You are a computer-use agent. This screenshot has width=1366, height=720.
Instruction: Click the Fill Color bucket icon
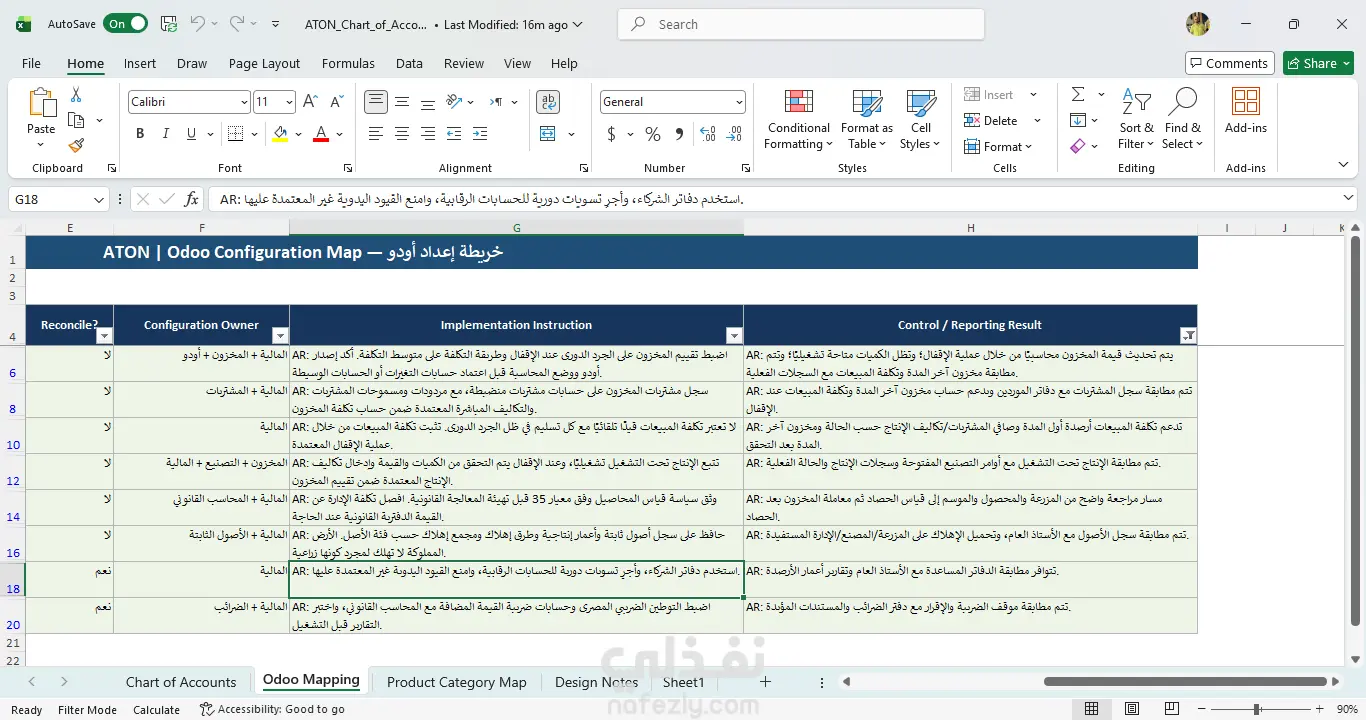pos(281,133)
